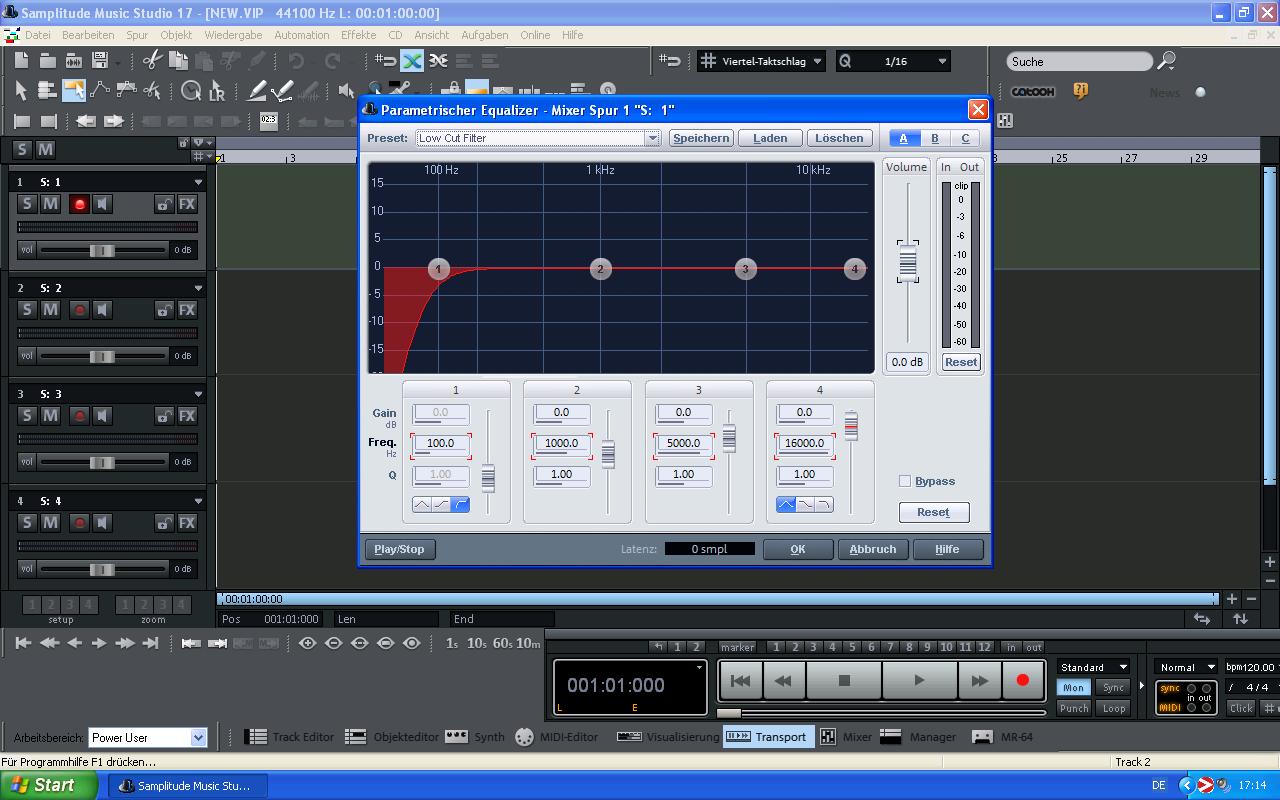
Task: Show the Visualisierung panel
Action: (668, 737)
